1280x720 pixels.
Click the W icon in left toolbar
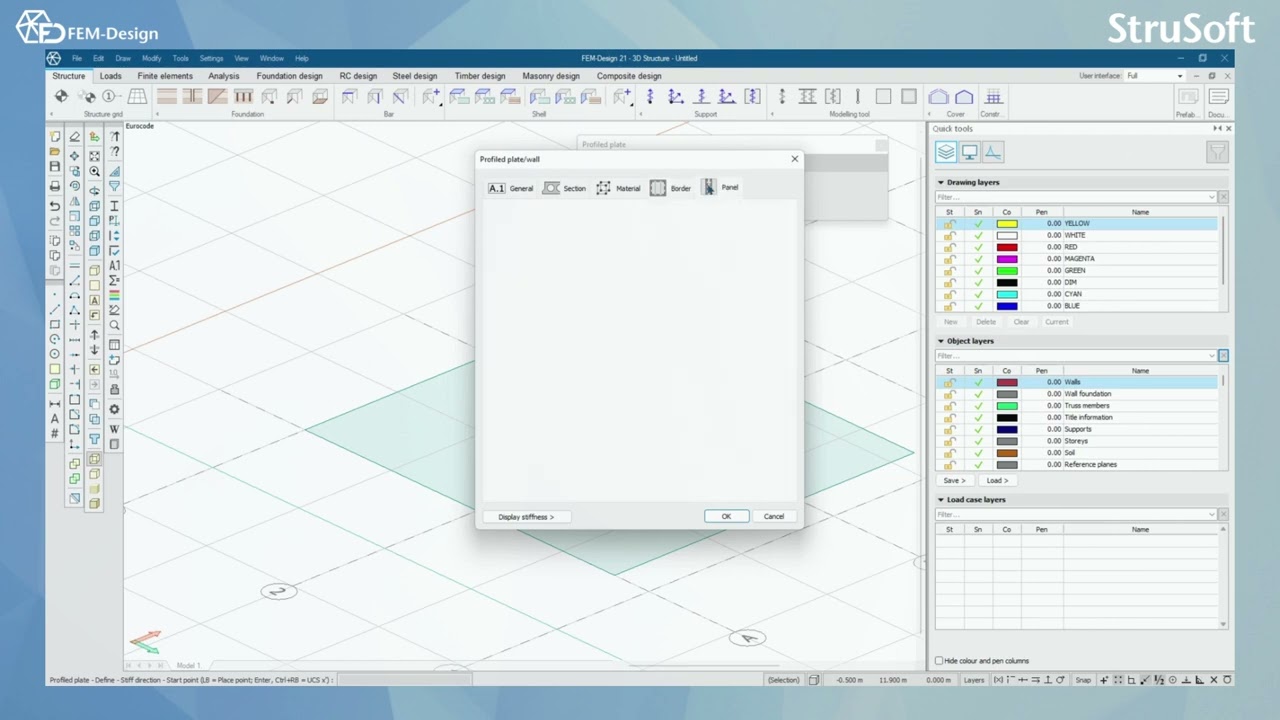coord(114,429)
